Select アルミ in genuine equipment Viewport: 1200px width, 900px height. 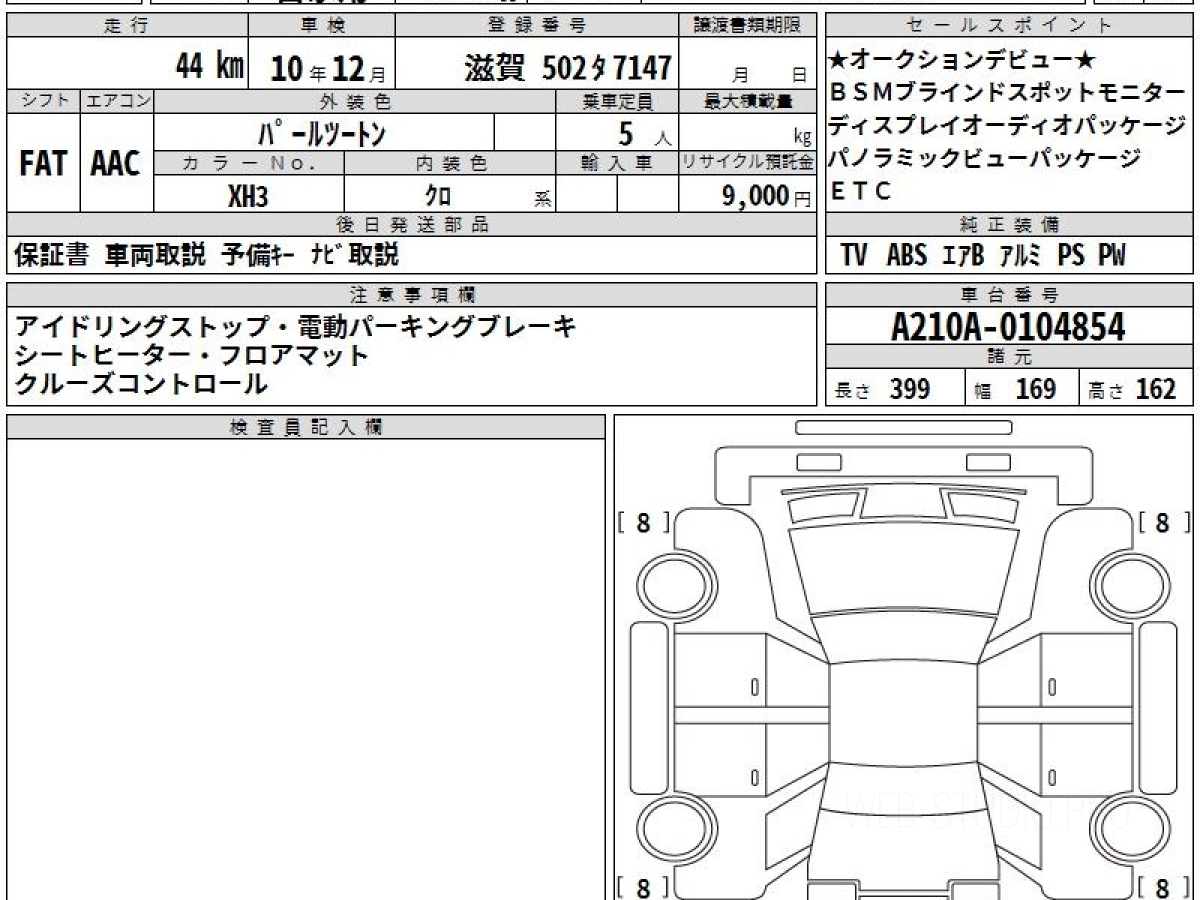tap(1022, 255)
